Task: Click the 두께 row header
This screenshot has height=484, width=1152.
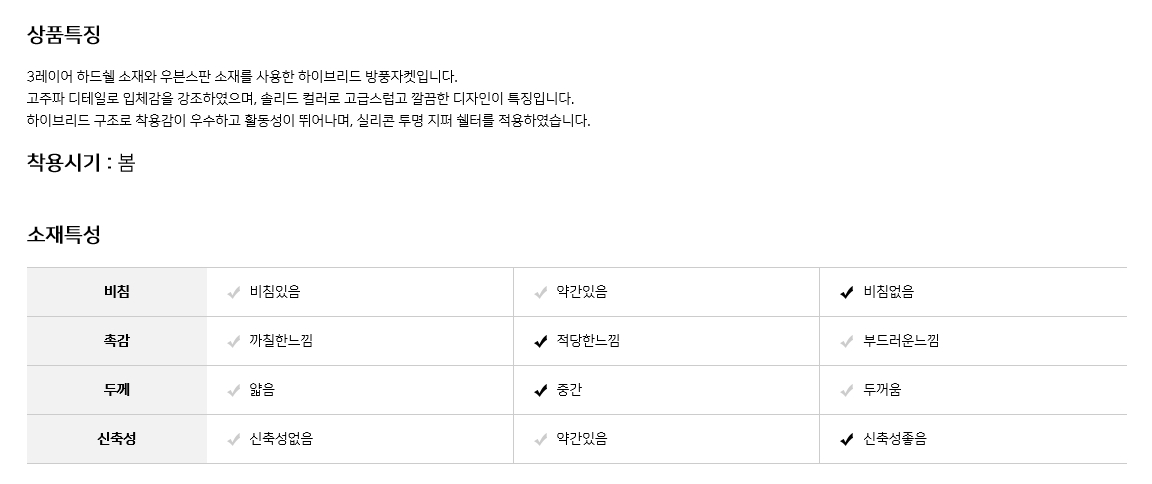Action: 117,390
